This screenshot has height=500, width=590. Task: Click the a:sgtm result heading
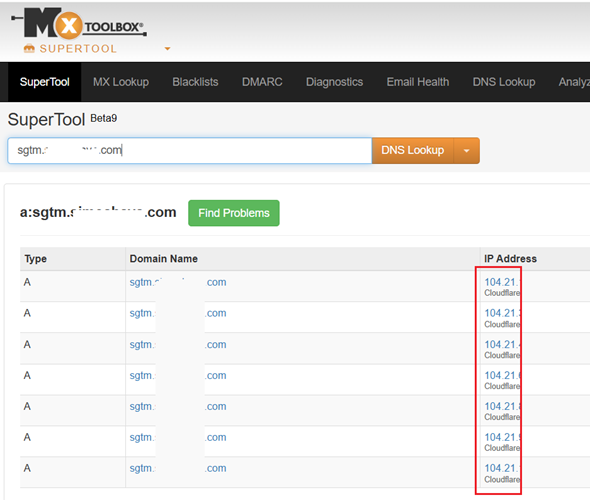coord(98,213)
